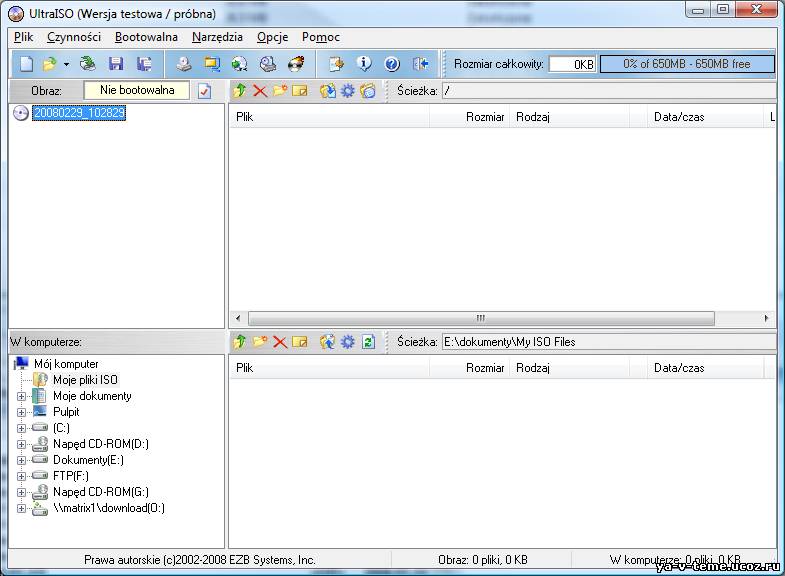Sort local pane by Rodzaj column
Image resolution: width=785 pixels, height=576 pixels.
coord(569,368)
